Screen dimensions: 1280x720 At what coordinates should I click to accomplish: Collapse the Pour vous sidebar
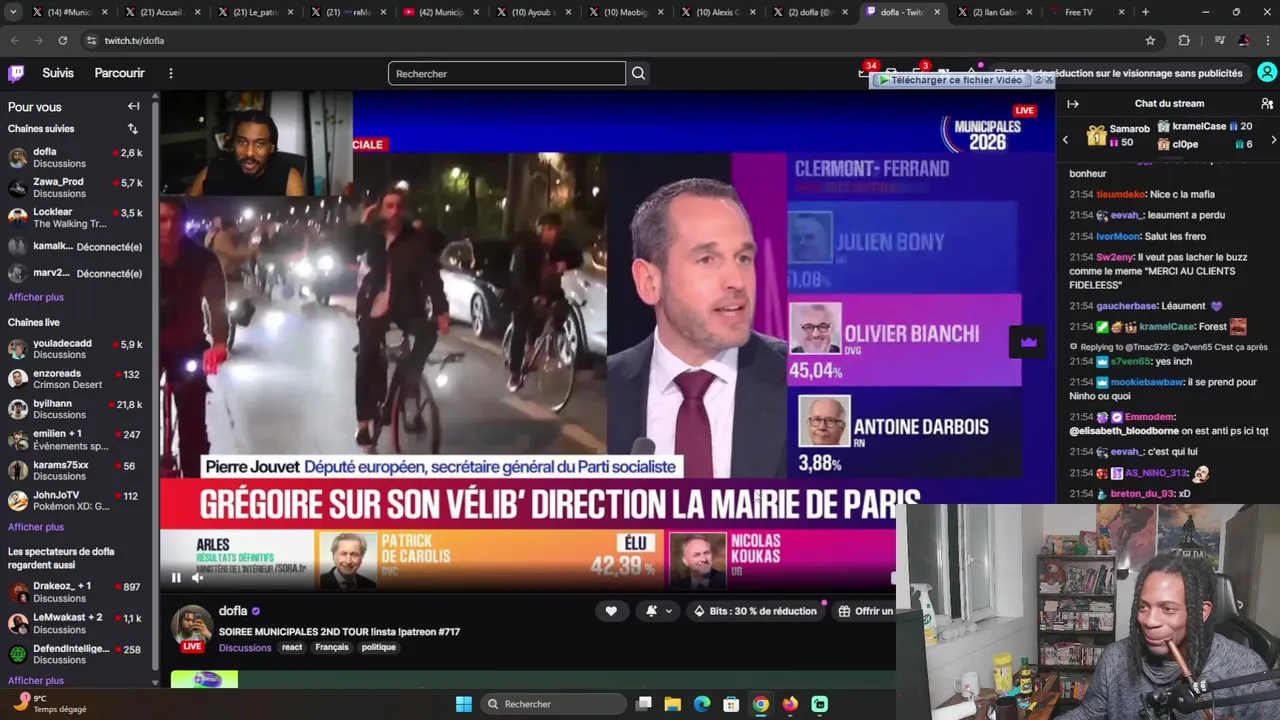point(133,106)
